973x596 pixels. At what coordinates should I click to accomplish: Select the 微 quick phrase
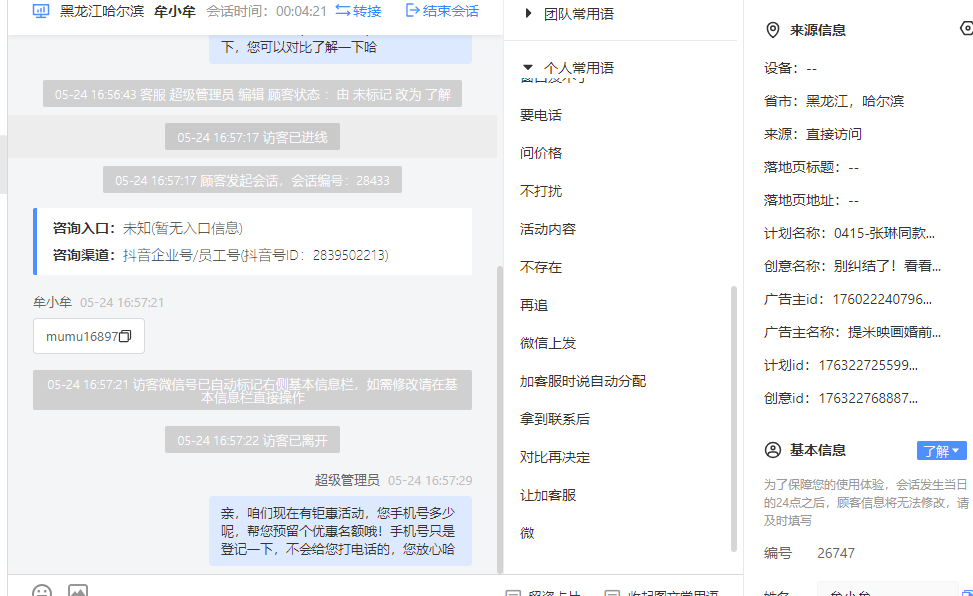527,533
